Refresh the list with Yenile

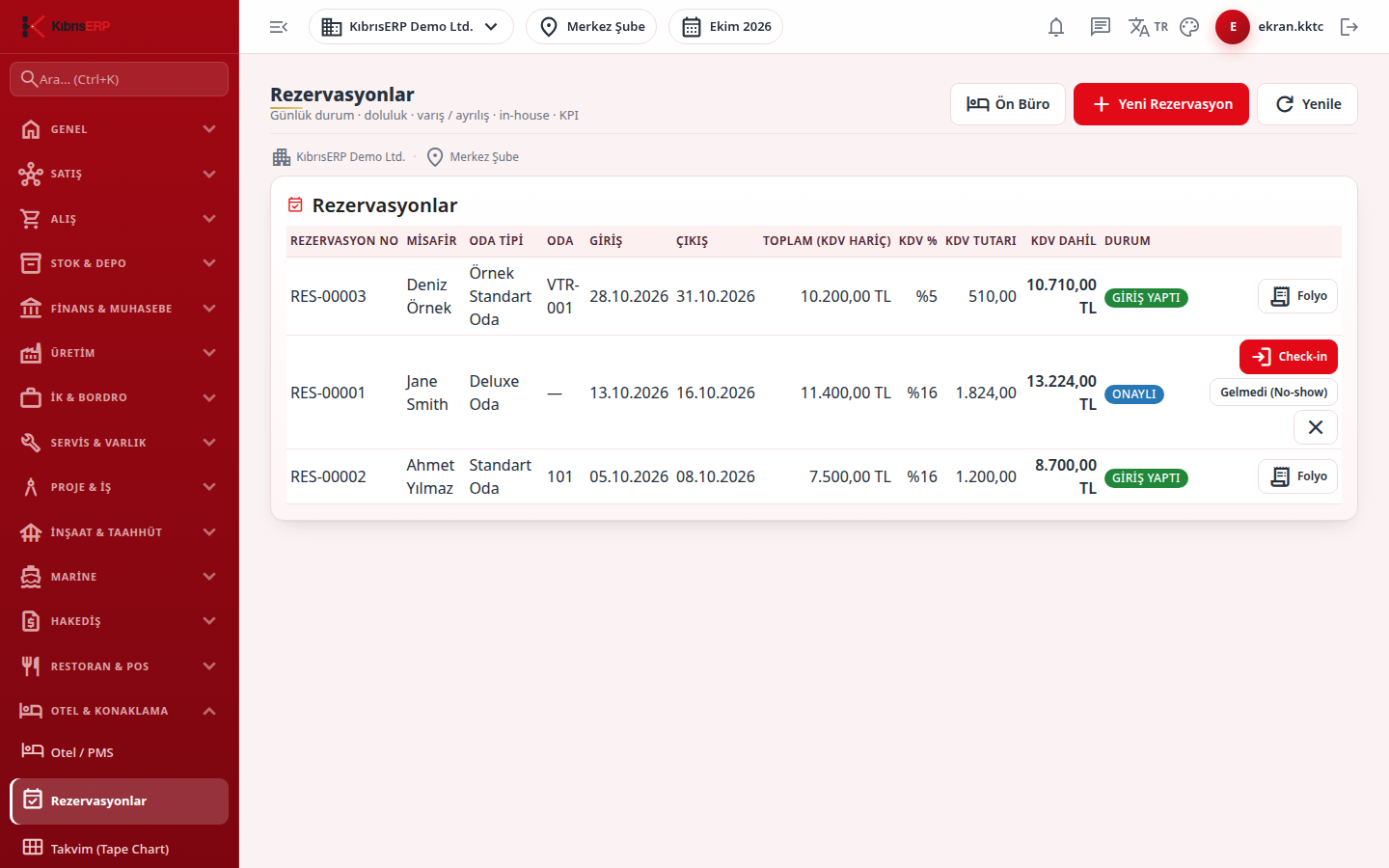[x=1307, y=104]
